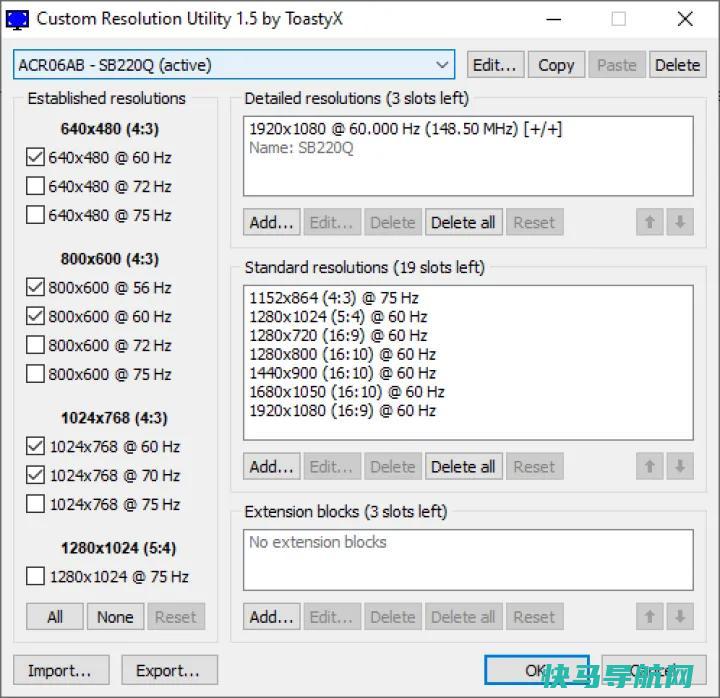
Task: Open the Import... dialog
Action: coord(61,670)
